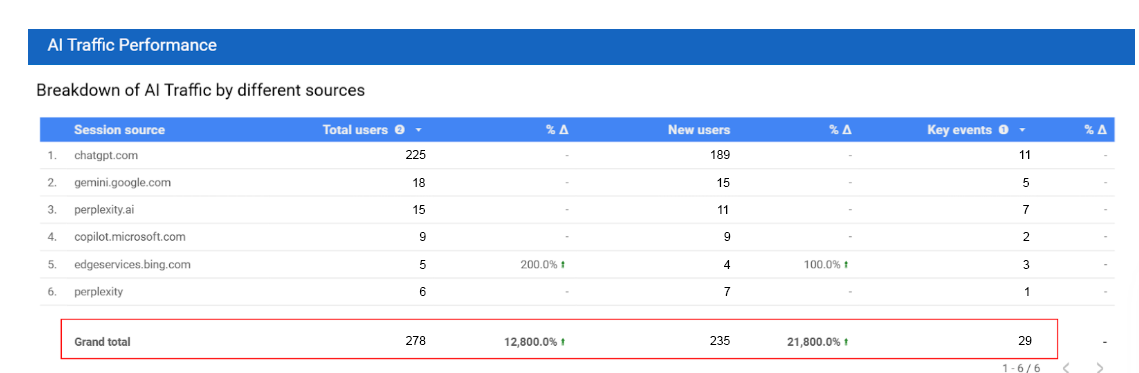Click the 225 total users value
1139x373 pixels.
tap(416, 155)
